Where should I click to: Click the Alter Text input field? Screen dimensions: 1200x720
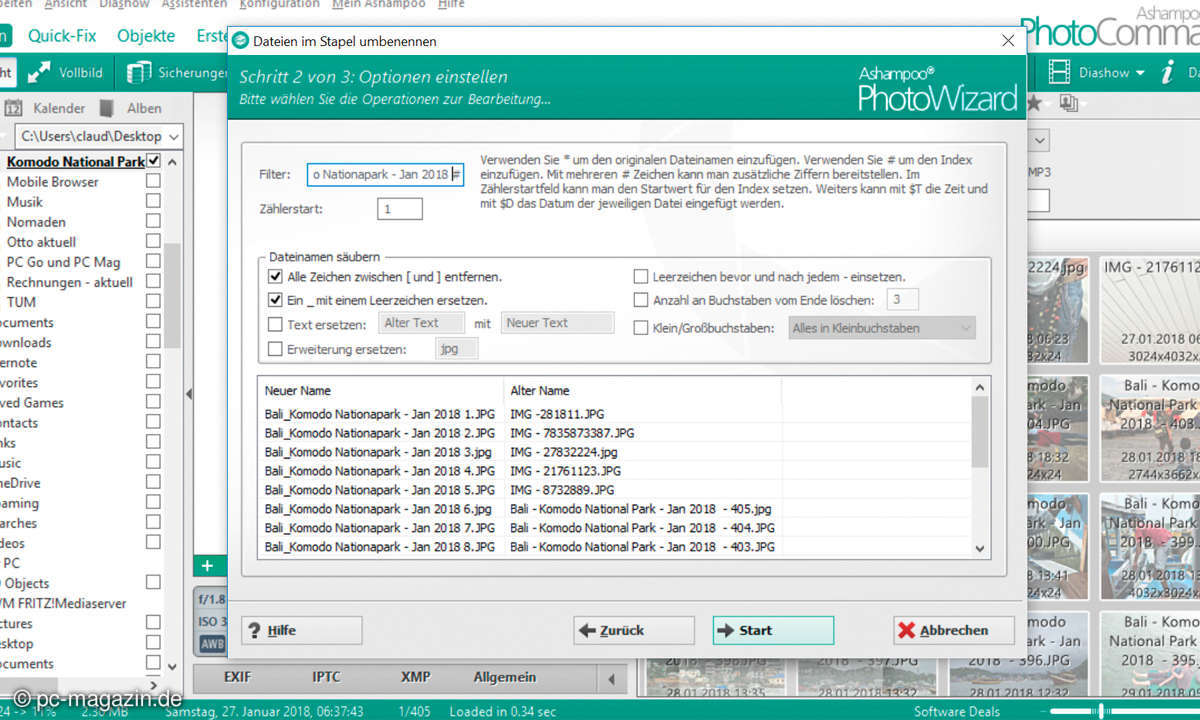421,323
